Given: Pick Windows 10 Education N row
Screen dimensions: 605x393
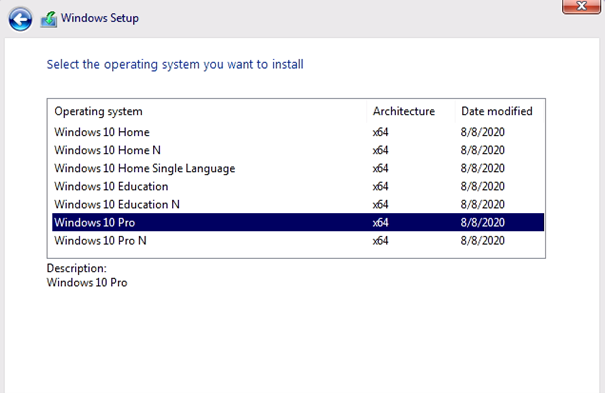Looking at the screenshot, I should [298, 204].
